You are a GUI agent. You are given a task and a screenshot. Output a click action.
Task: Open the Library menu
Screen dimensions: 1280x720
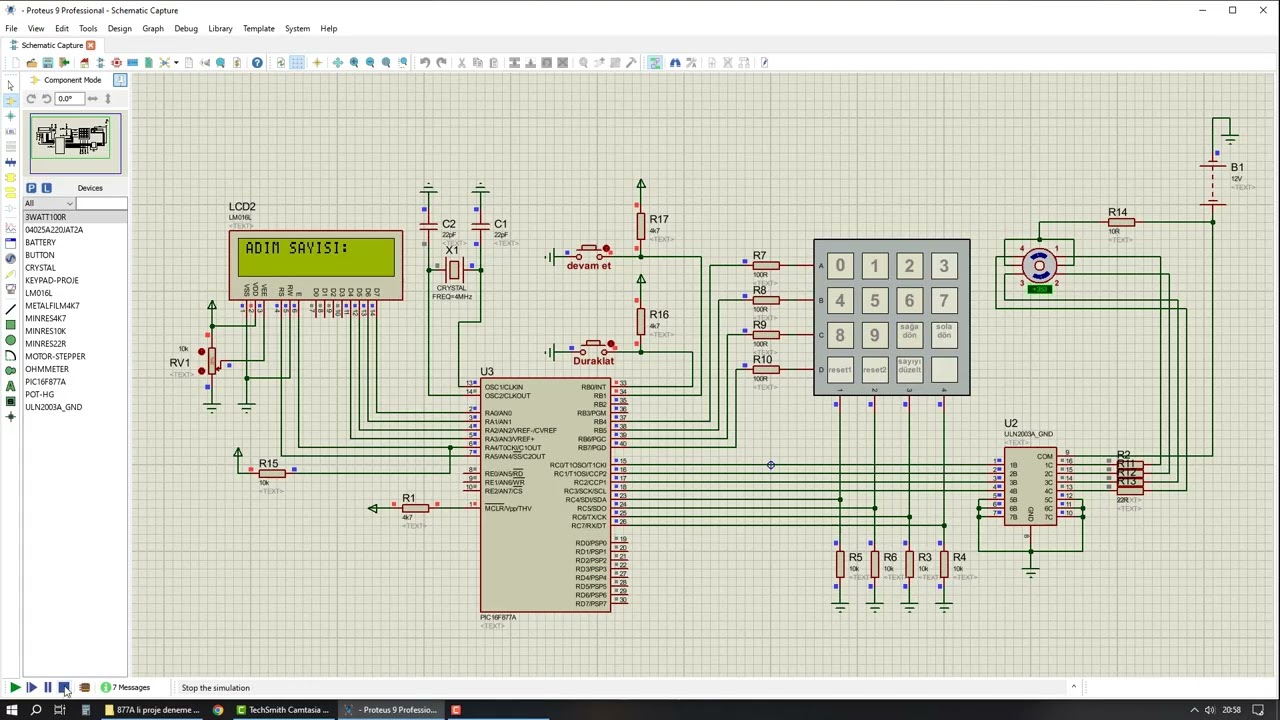tap(220, 28)
